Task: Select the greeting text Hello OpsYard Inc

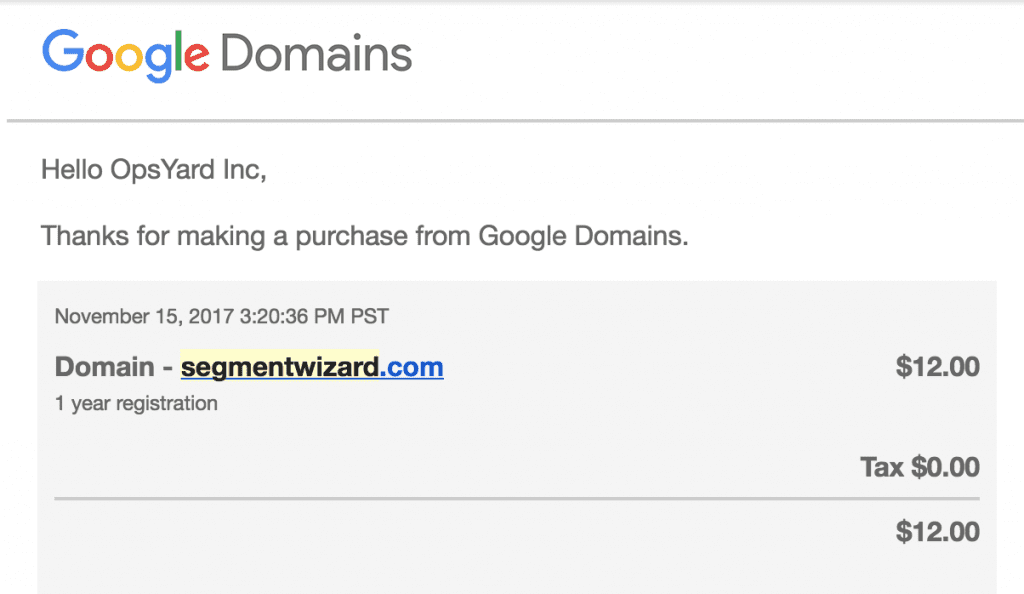Action: tap(153, 170)
